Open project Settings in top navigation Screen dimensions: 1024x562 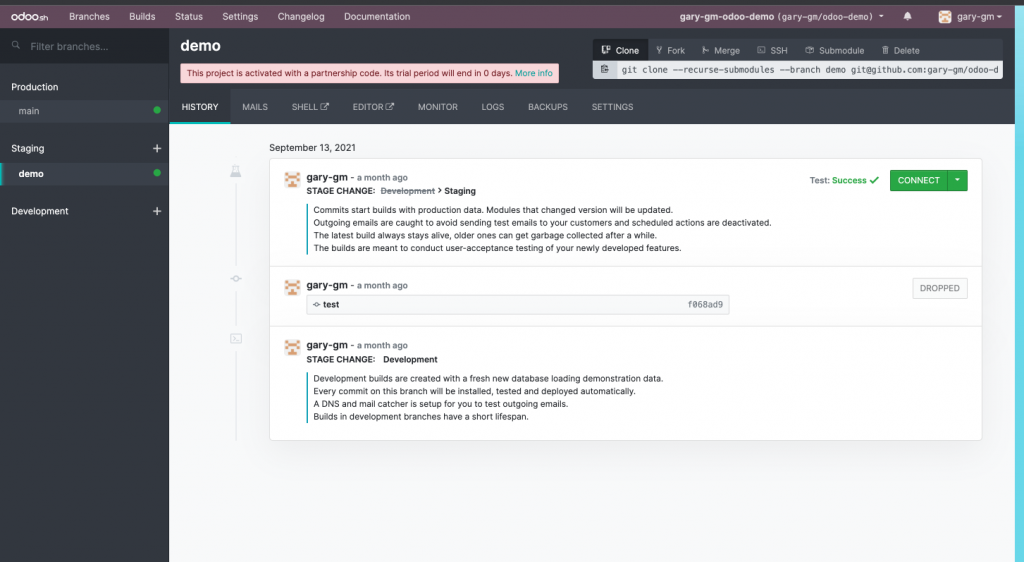(x=240, y=16)
